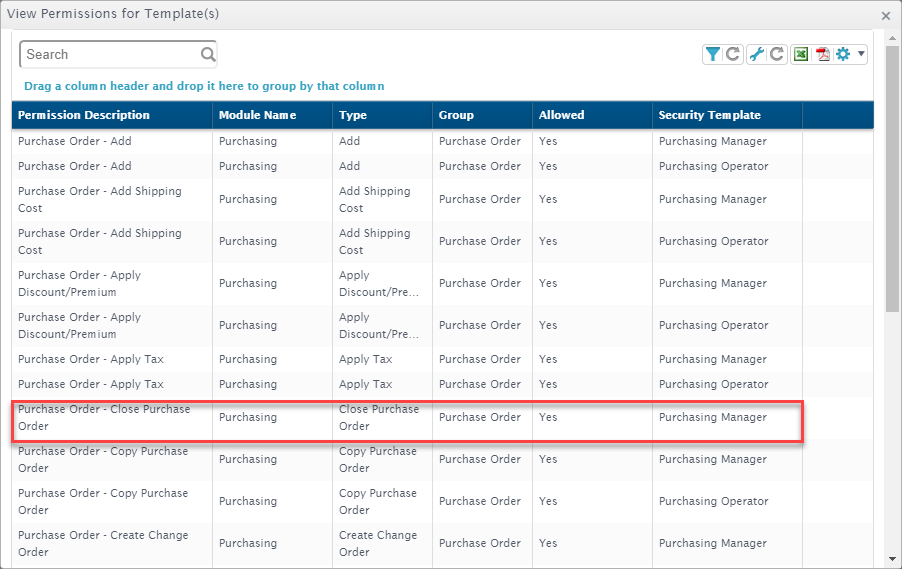Export the grid to PDF

point(822,55)
